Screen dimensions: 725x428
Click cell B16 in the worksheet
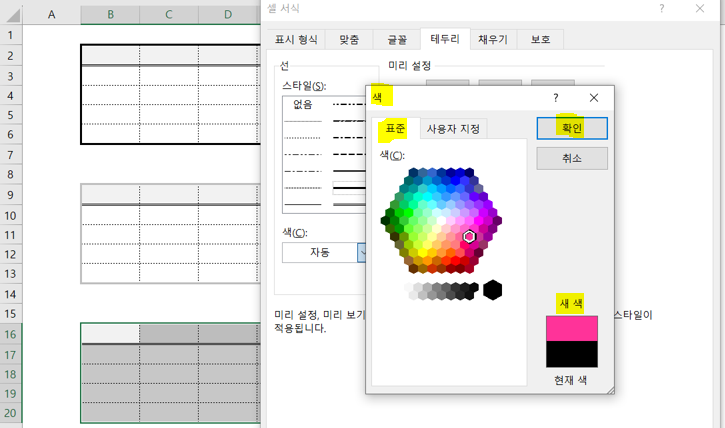(111, 334)
